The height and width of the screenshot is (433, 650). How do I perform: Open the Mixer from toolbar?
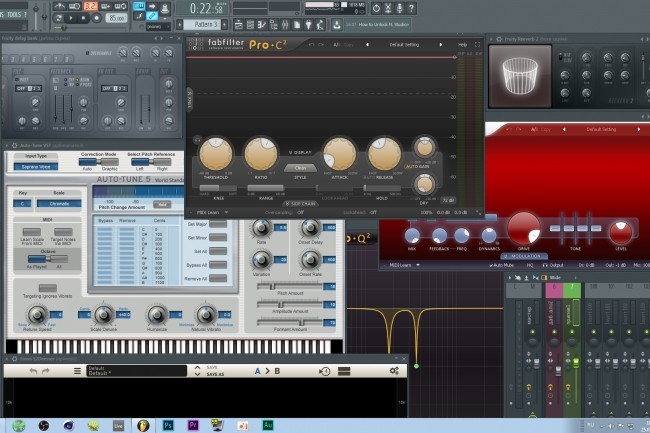[285, 25]
